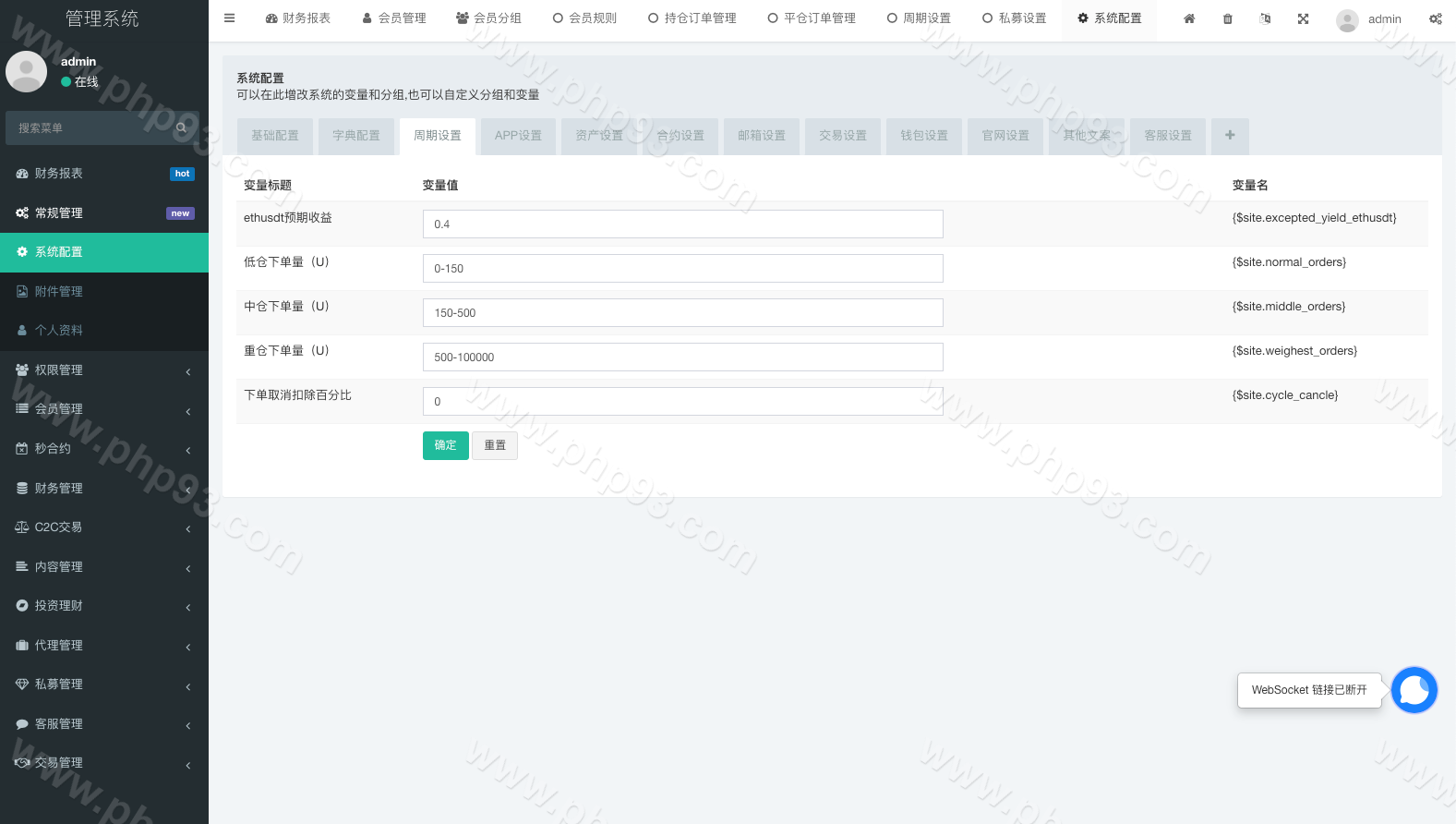Switch to the 基础配置 tab
This screenshot has width=1456, height=824.
pos(275,136)
